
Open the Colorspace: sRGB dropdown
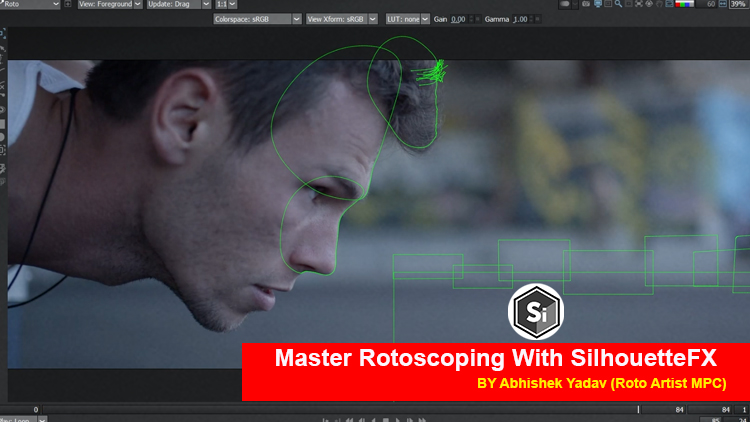click(x=257, y=19)
